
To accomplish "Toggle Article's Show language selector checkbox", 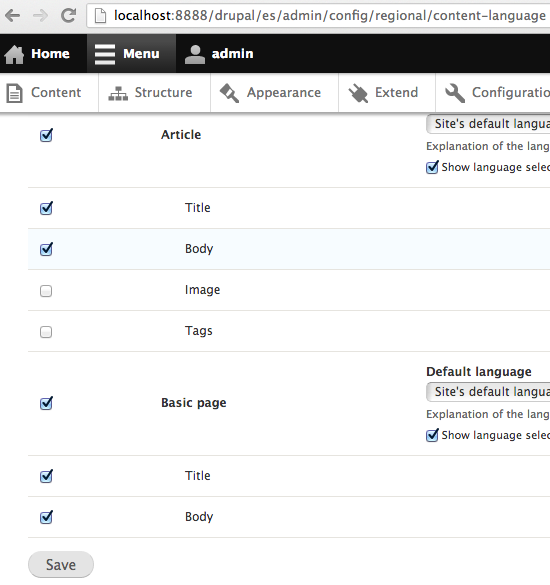I will tap(432, 167).
